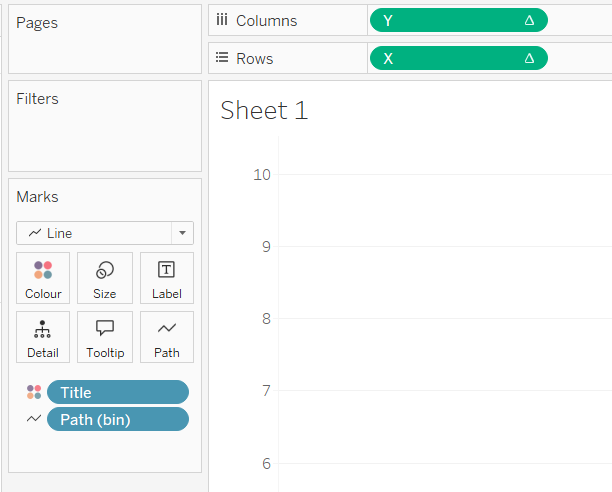Click the colour icon beside Title pill
Screen dimensions: 612x492
tap(34, 392)
